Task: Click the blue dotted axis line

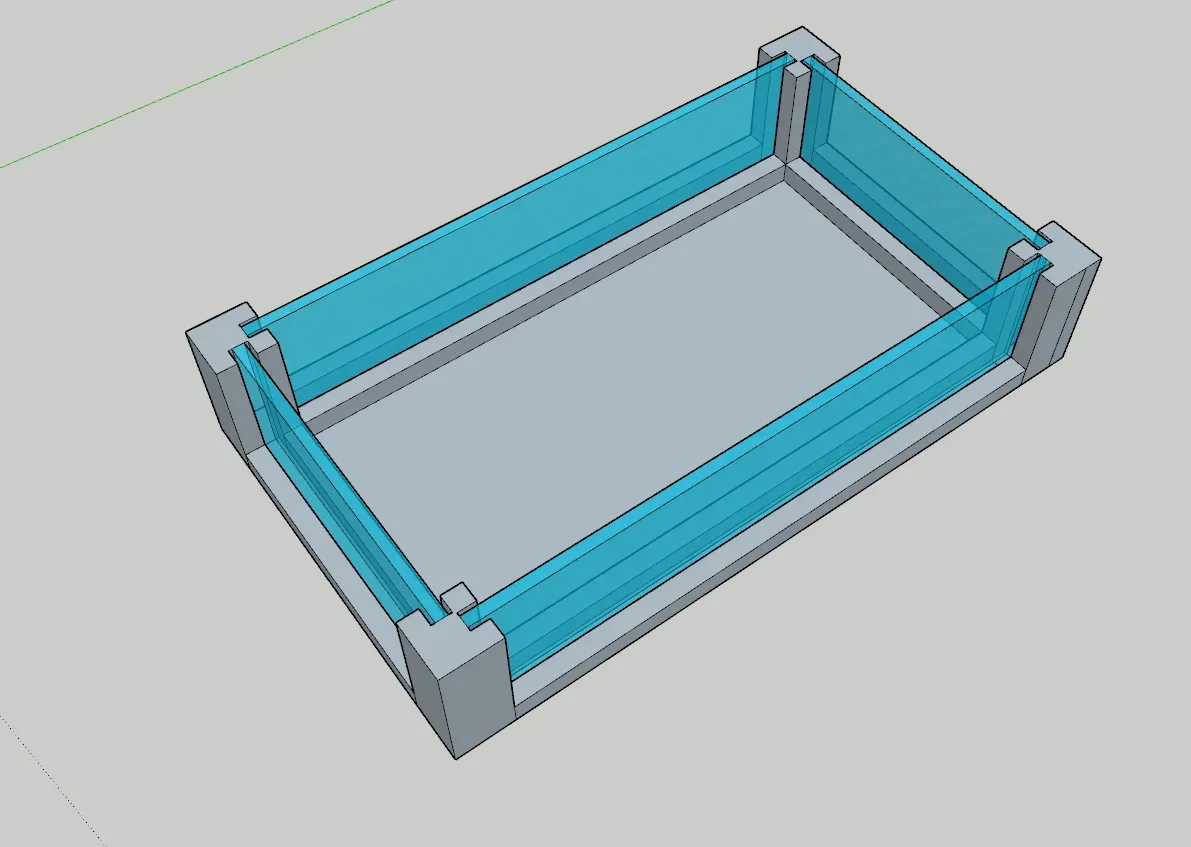Action: pos(50,772)
